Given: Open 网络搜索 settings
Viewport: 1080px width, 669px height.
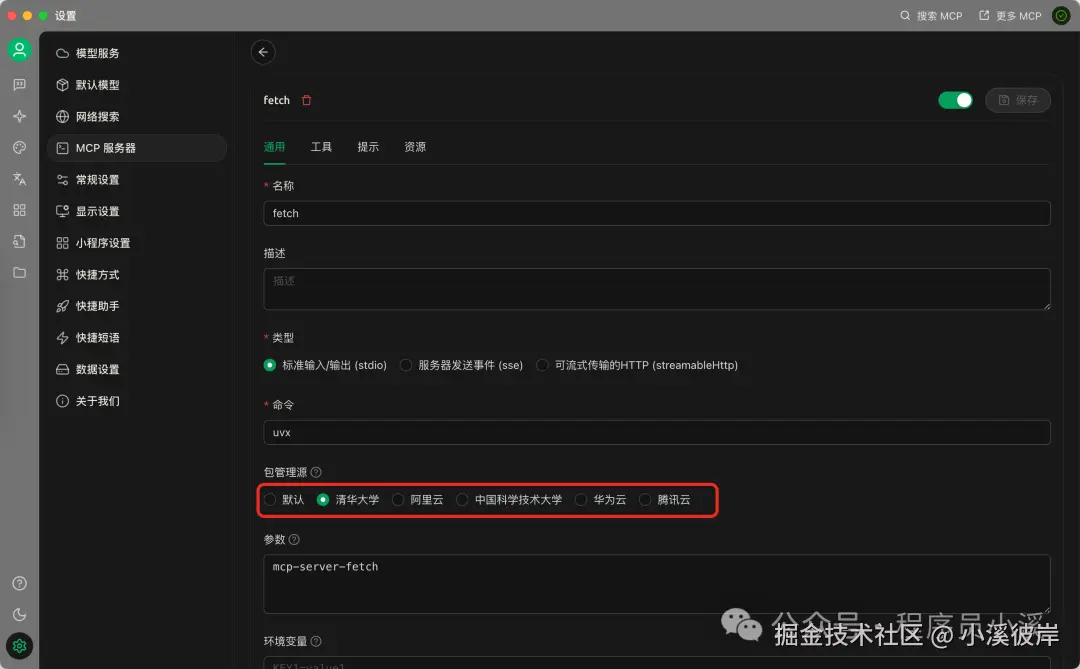Looking at the screenshot, I should (x=136, y=116).
